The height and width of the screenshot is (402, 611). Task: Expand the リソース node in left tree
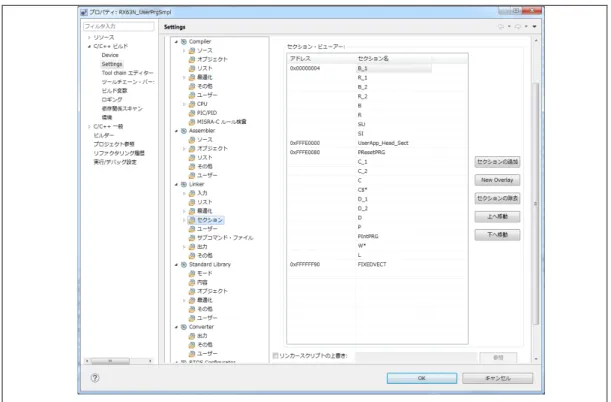[x=89, y=37]
